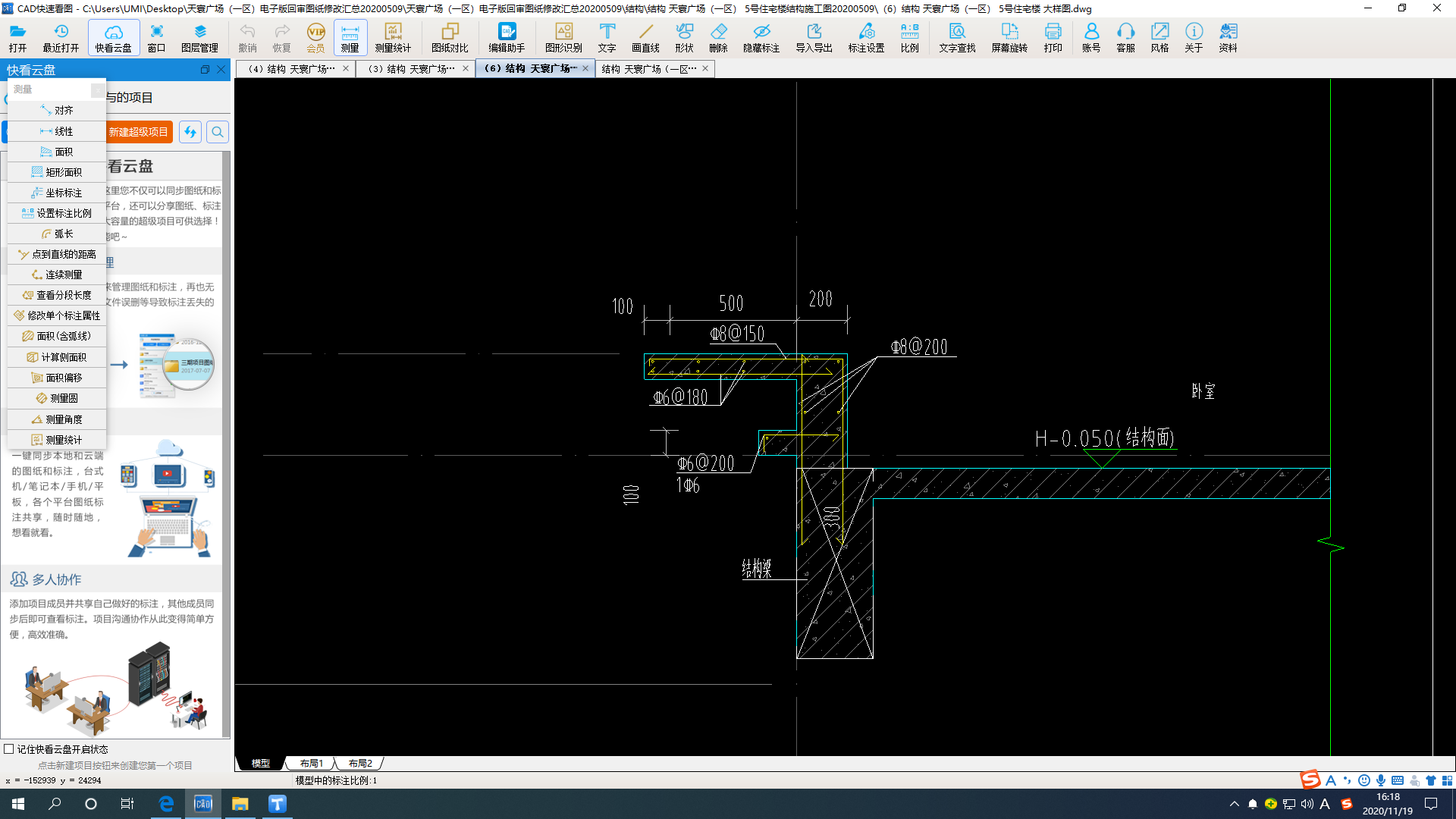Screen dimensions: 1456x819
Task: Choose 面积 area measurement
Action: (x=57, y=152)
